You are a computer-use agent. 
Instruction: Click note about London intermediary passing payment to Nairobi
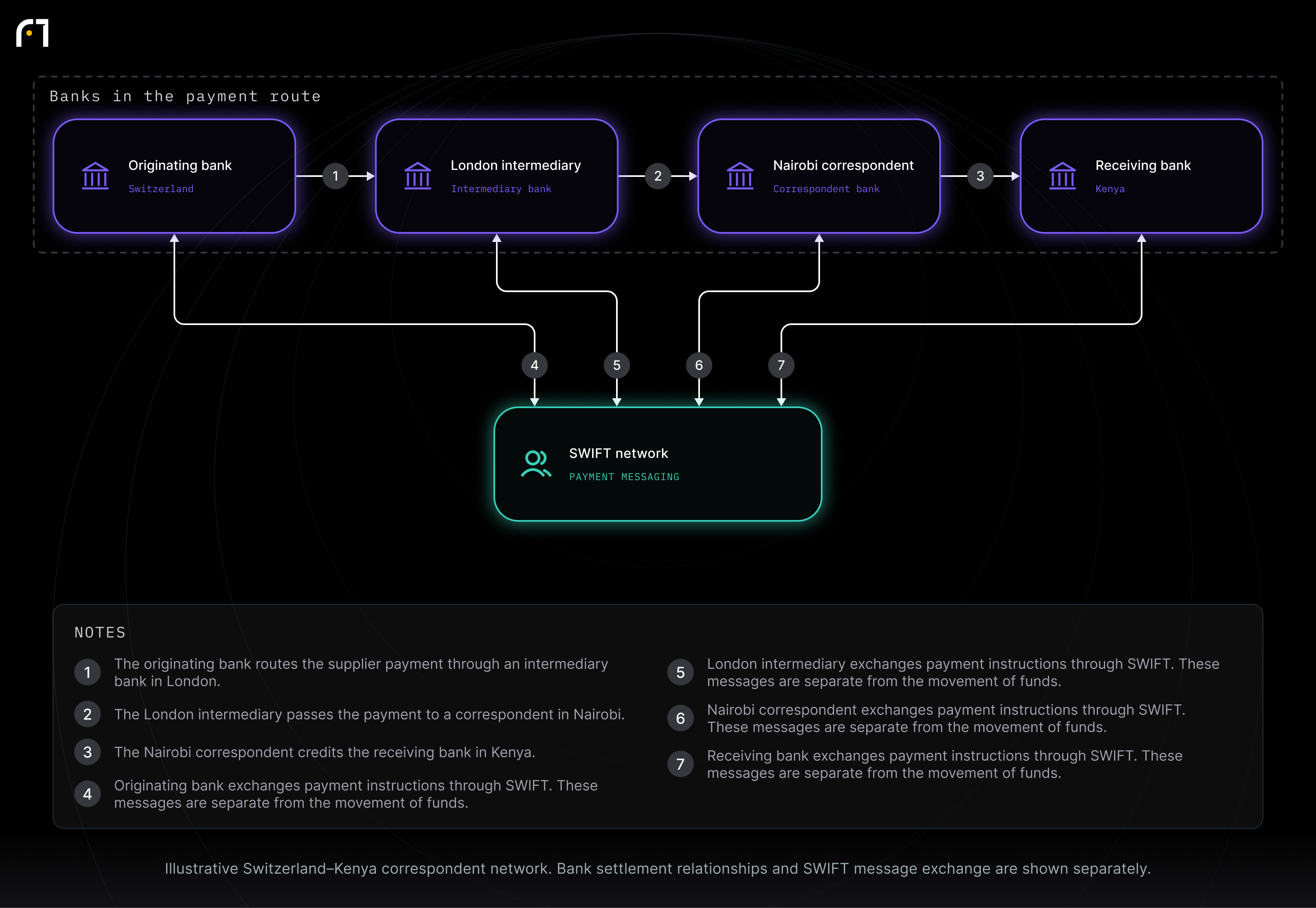tap(370, 715)
